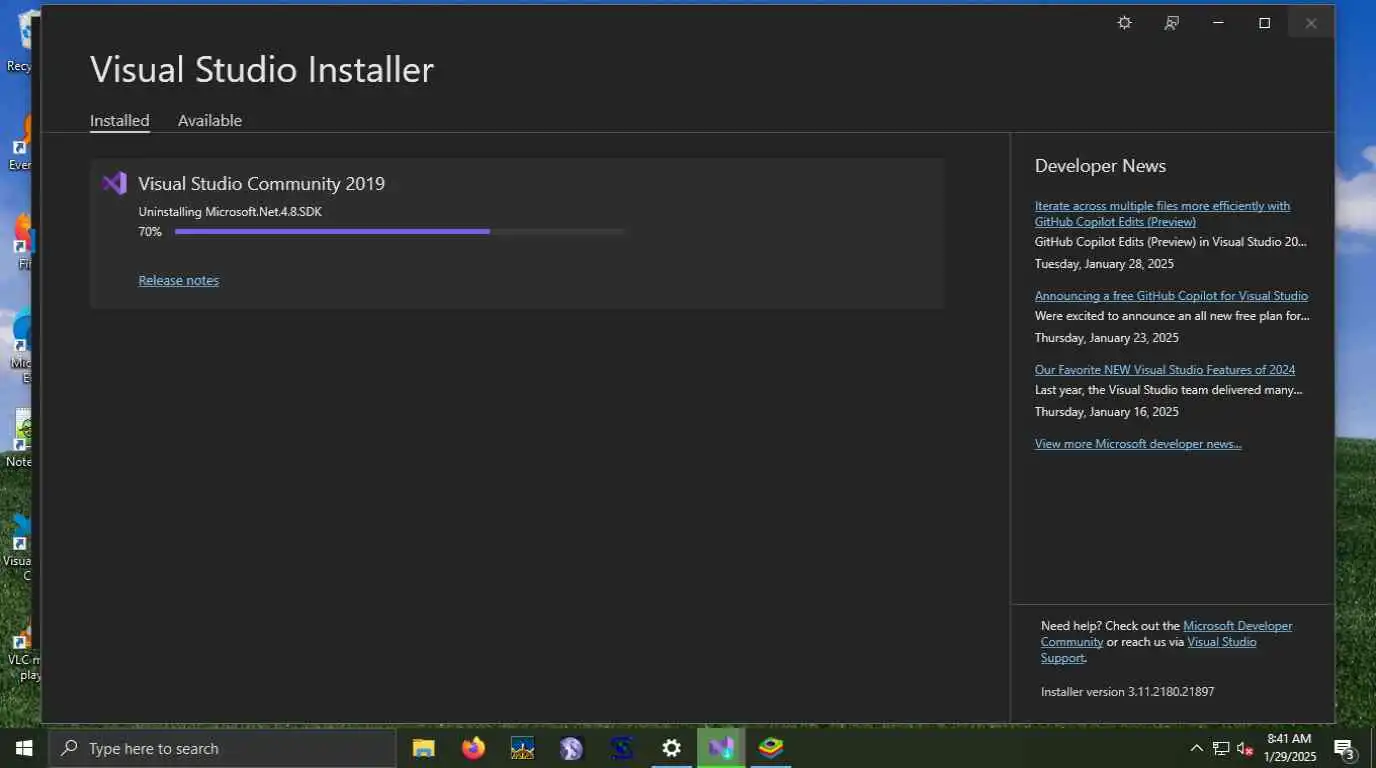
Task: Click the muted volume tray icon
Action: (1245, 748)
